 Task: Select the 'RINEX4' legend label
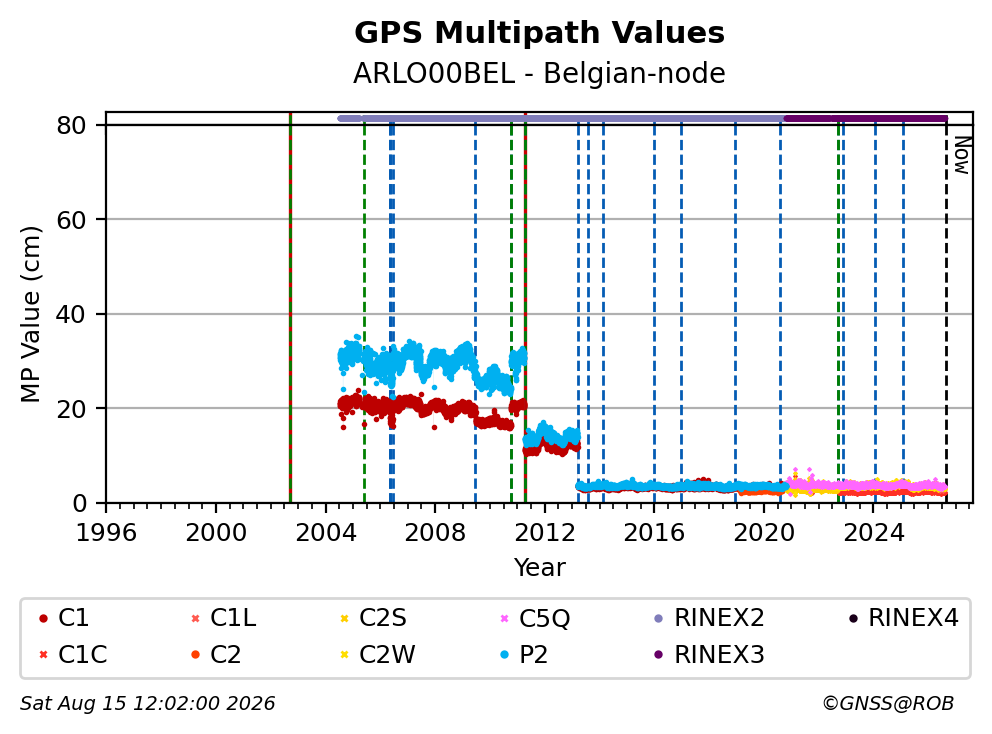click(x=914, y=618)
